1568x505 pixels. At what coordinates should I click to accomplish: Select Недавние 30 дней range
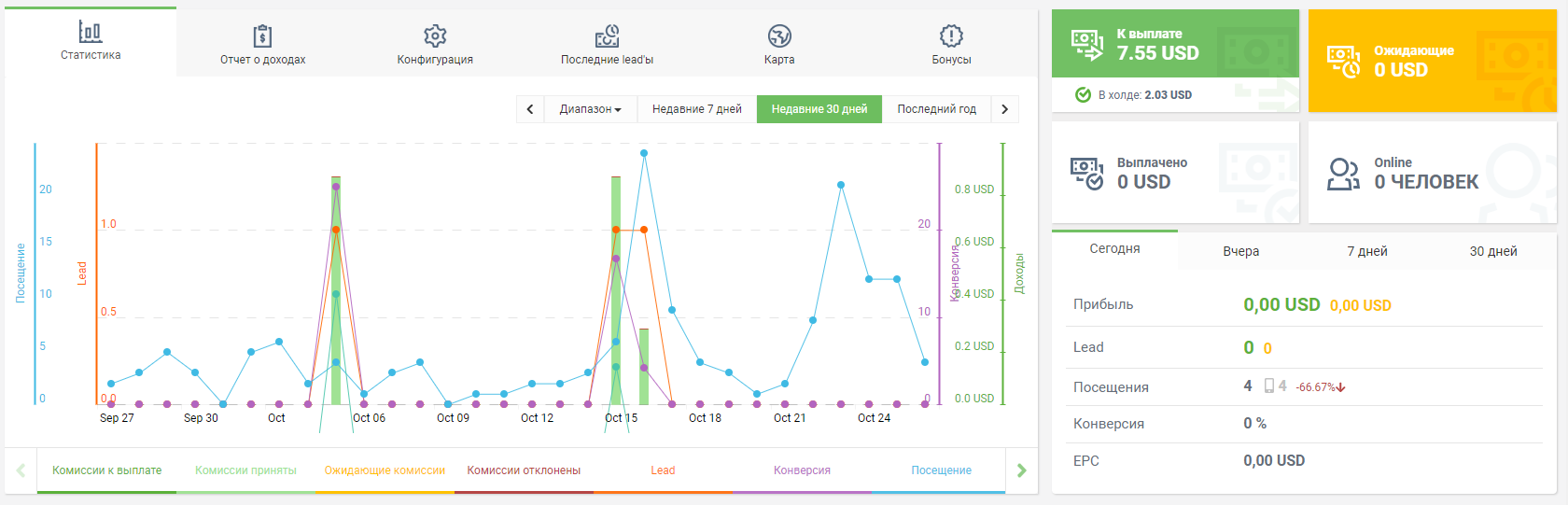click(819, 109)
